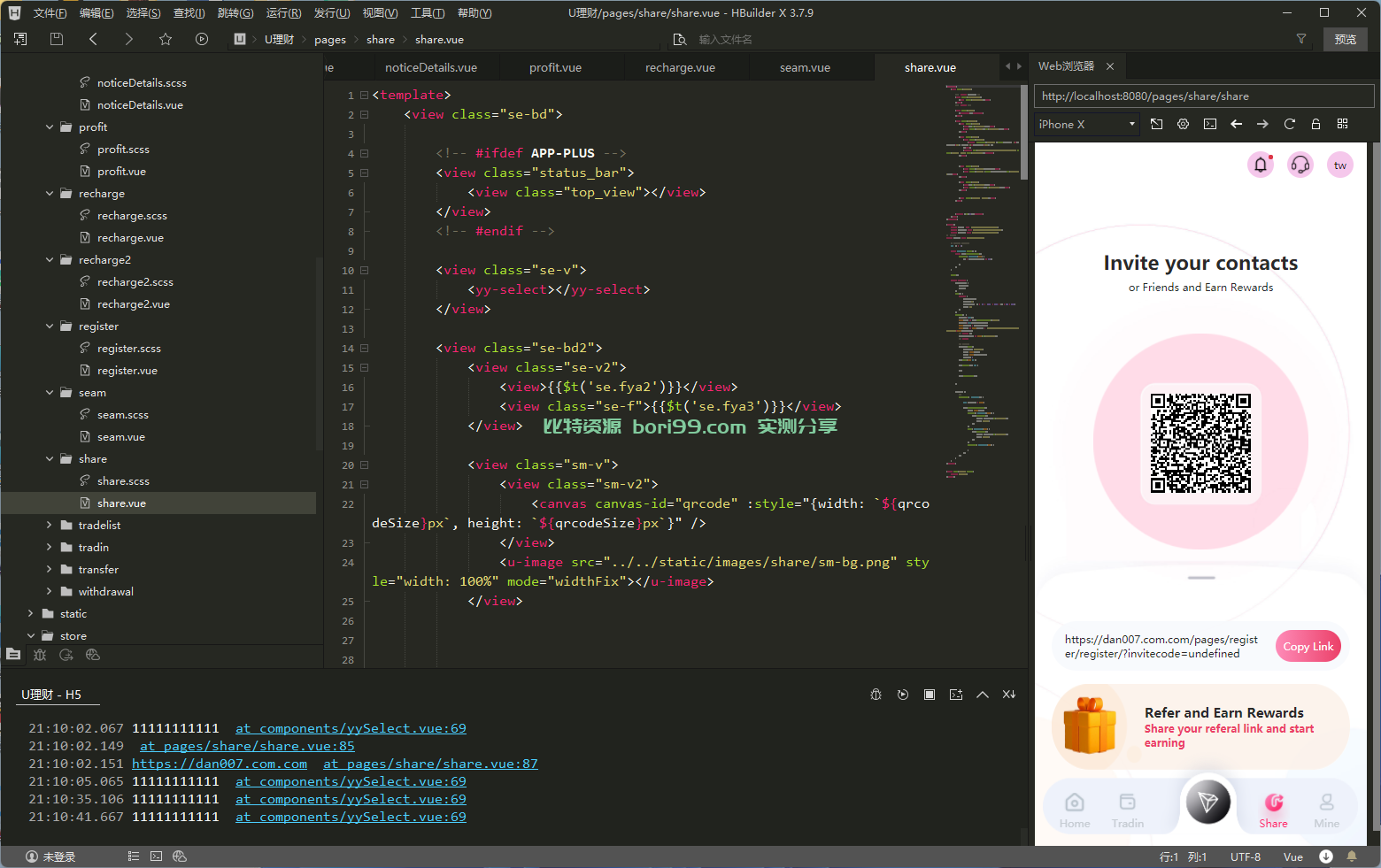The height and width of the screenshot is (868, 1381).
Task: Expand the withdrawal folder
Action: tap(50, 592)
